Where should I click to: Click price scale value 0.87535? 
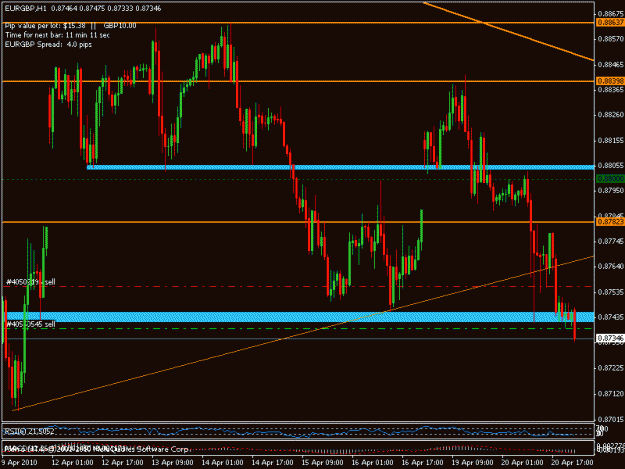610,292
